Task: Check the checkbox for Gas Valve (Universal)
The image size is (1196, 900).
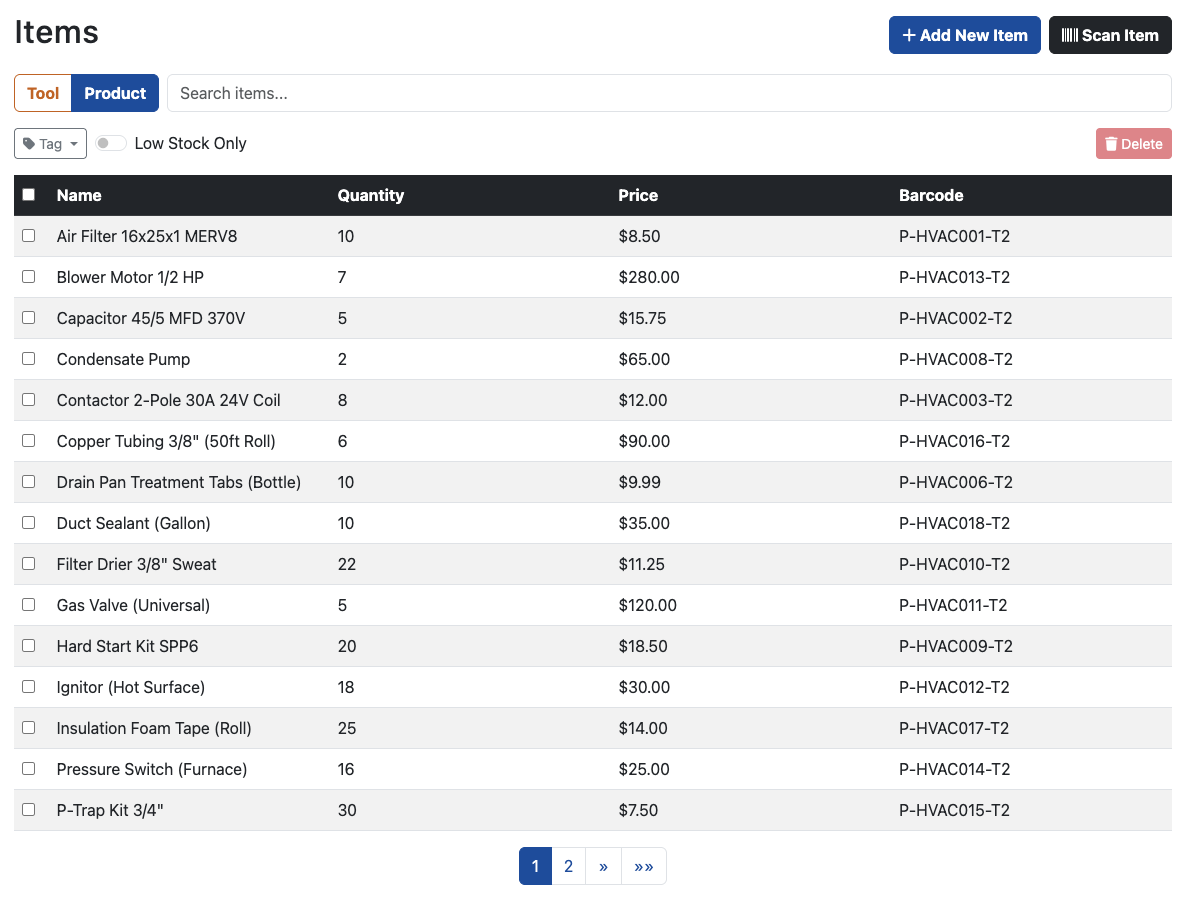Action: 29,604
